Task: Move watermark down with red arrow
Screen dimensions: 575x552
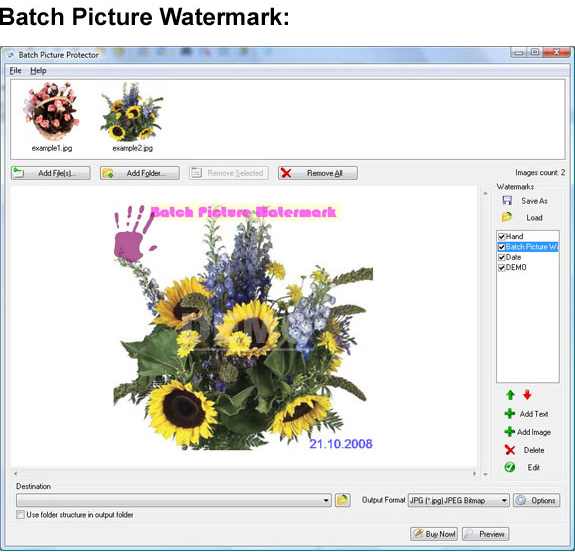Action: 527,395
